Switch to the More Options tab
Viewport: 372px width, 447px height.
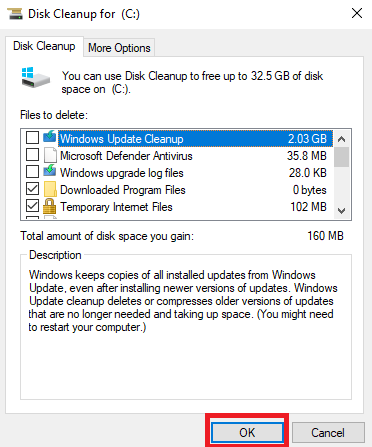point(119,48)
